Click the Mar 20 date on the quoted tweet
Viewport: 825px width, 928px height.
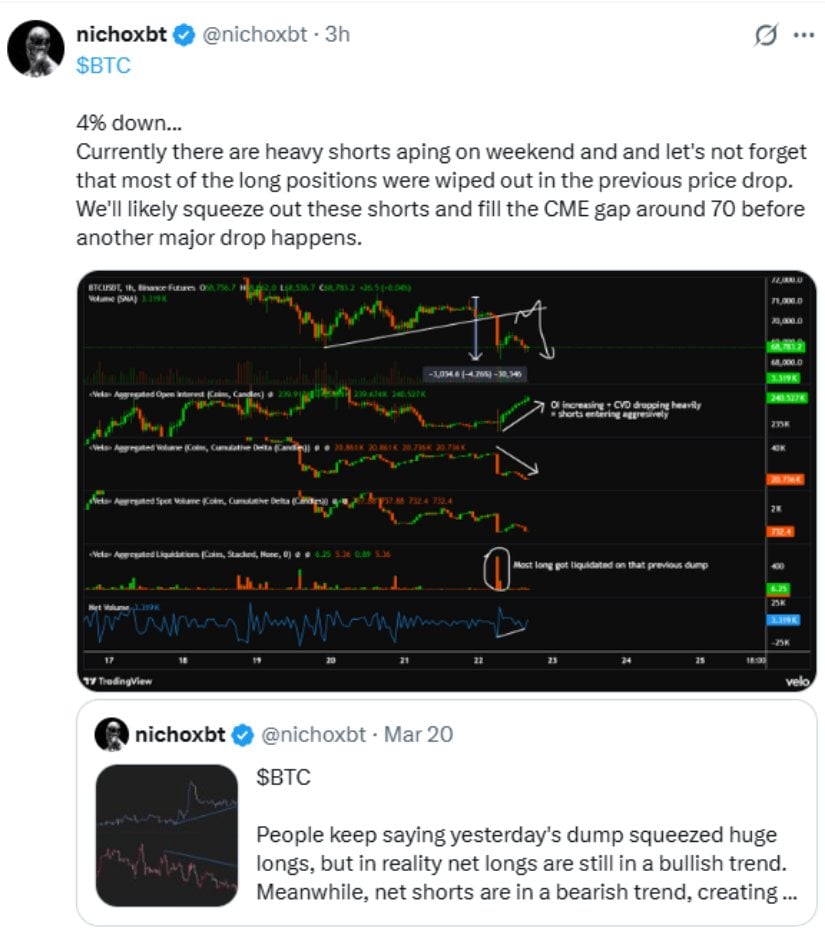coord(418,735)
